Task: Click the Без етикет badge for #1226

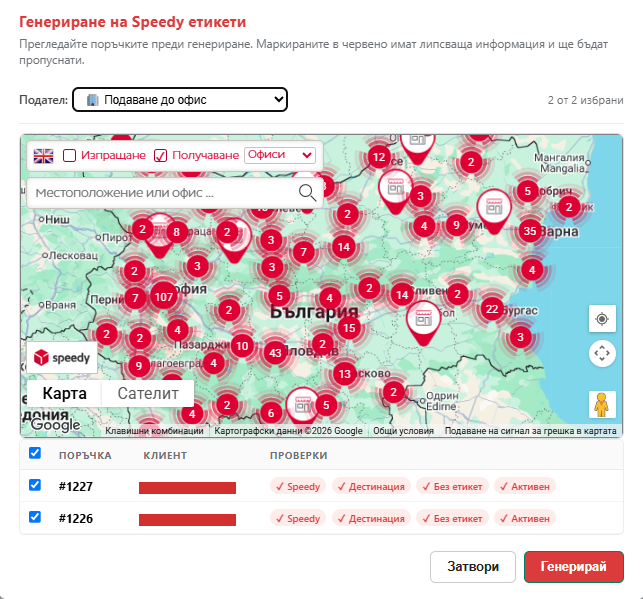Action: [452, 518]
